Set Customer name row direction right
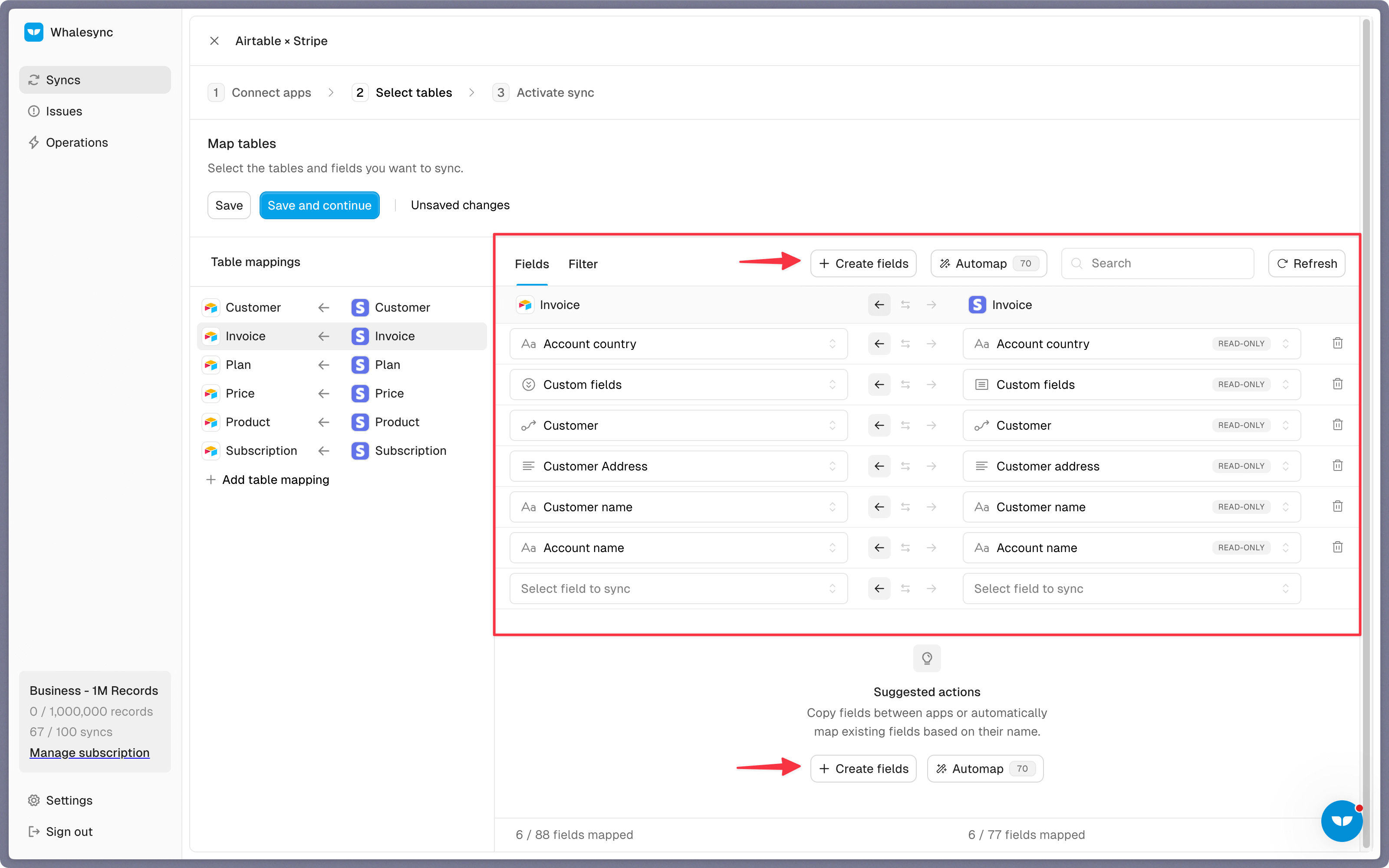Viewport: 1389px width, 868px height. (931, 507)
